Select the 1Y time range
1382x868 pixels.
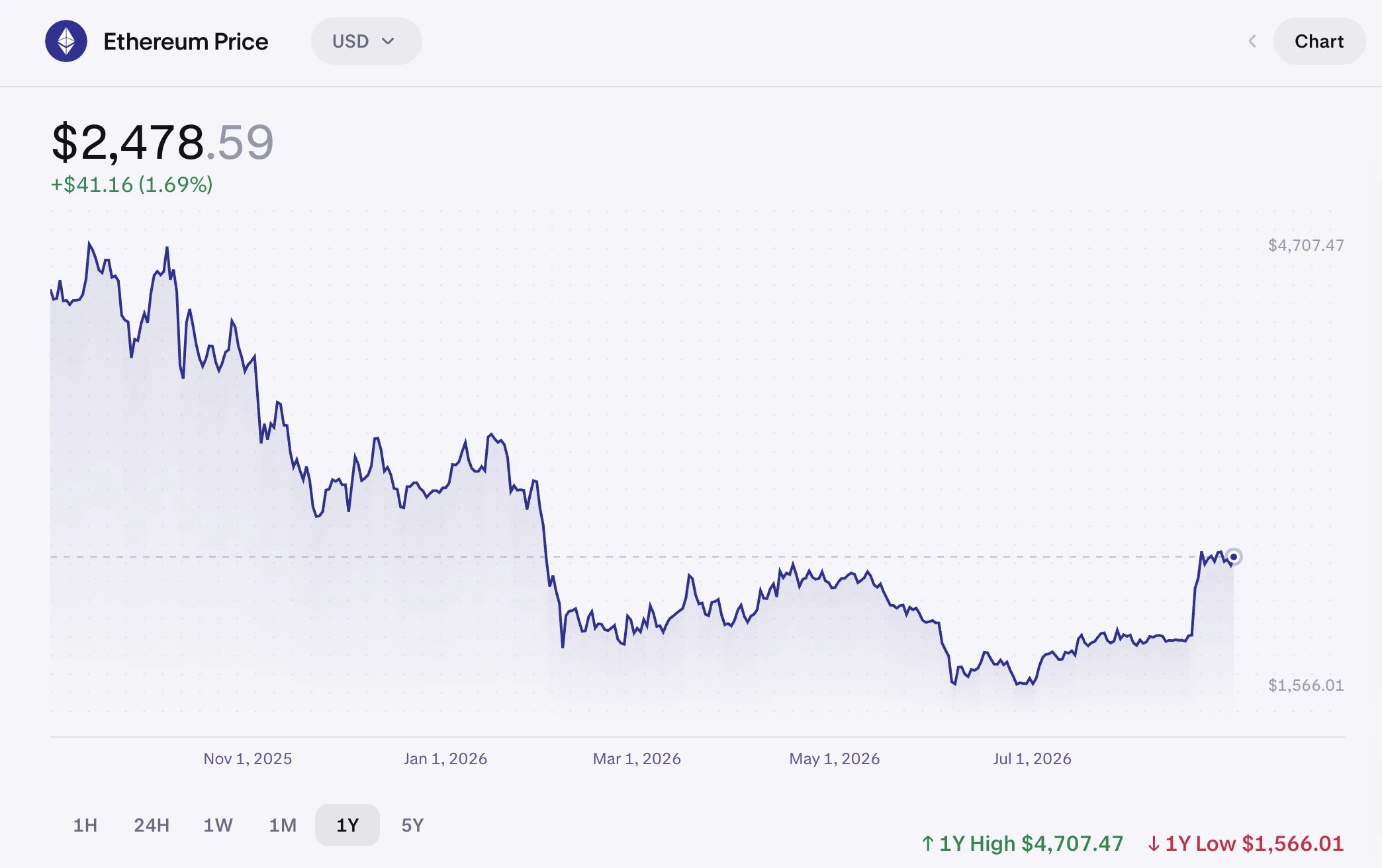coord(347,825)
